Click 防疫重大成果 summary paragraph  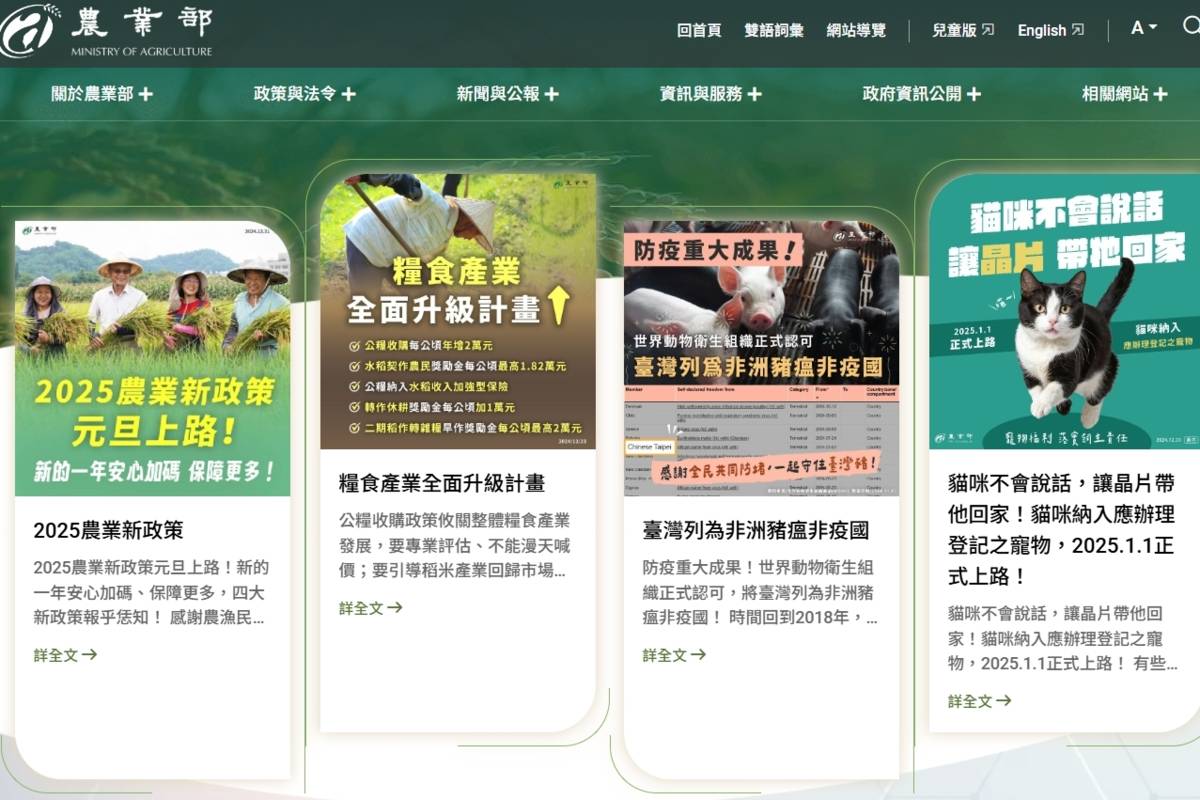click(760, 593)
